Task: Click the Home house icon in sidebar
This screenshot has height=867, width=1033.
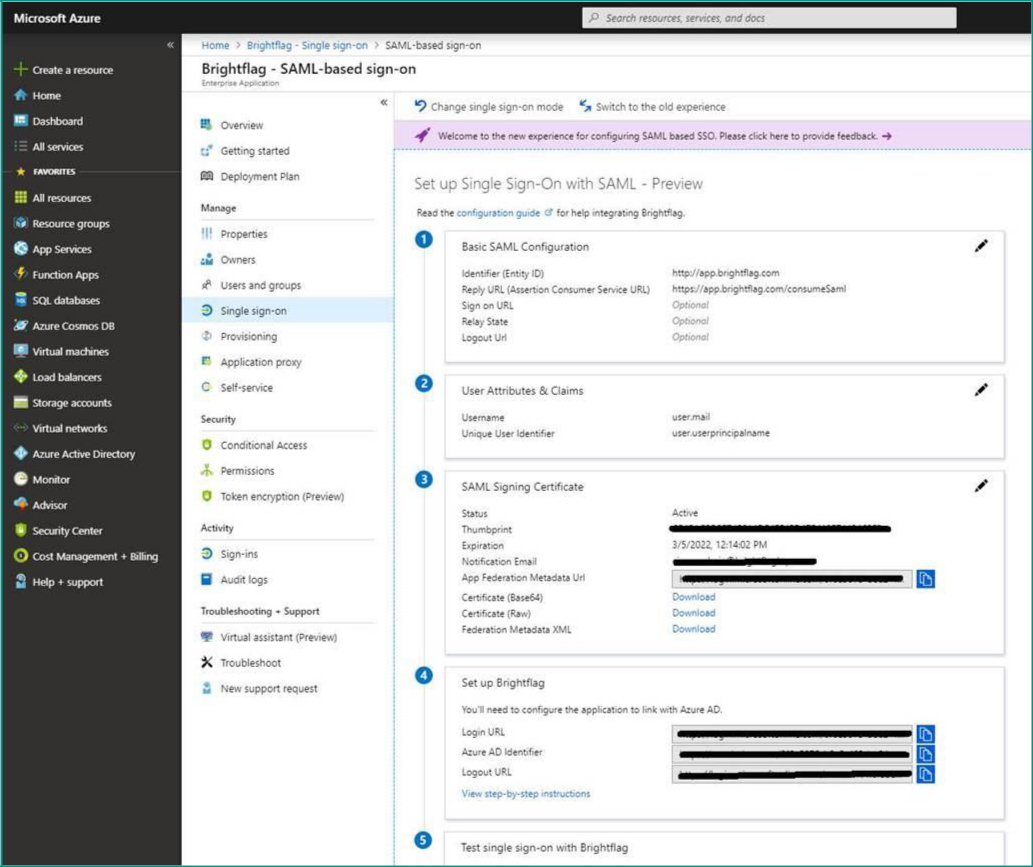Action: point(20,95)
